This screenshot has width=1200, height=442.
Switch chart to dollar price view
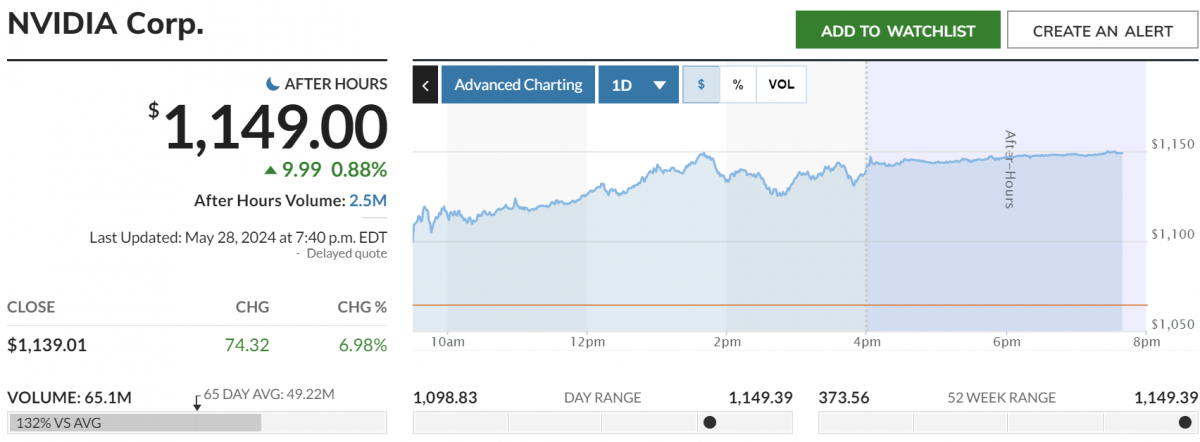point(701,85)
